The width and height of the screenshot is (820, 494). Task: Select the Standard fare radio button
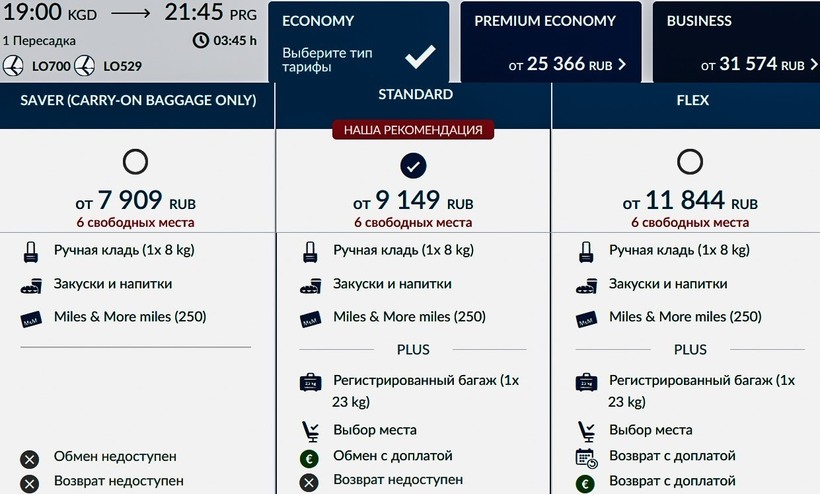click(413, 164)
